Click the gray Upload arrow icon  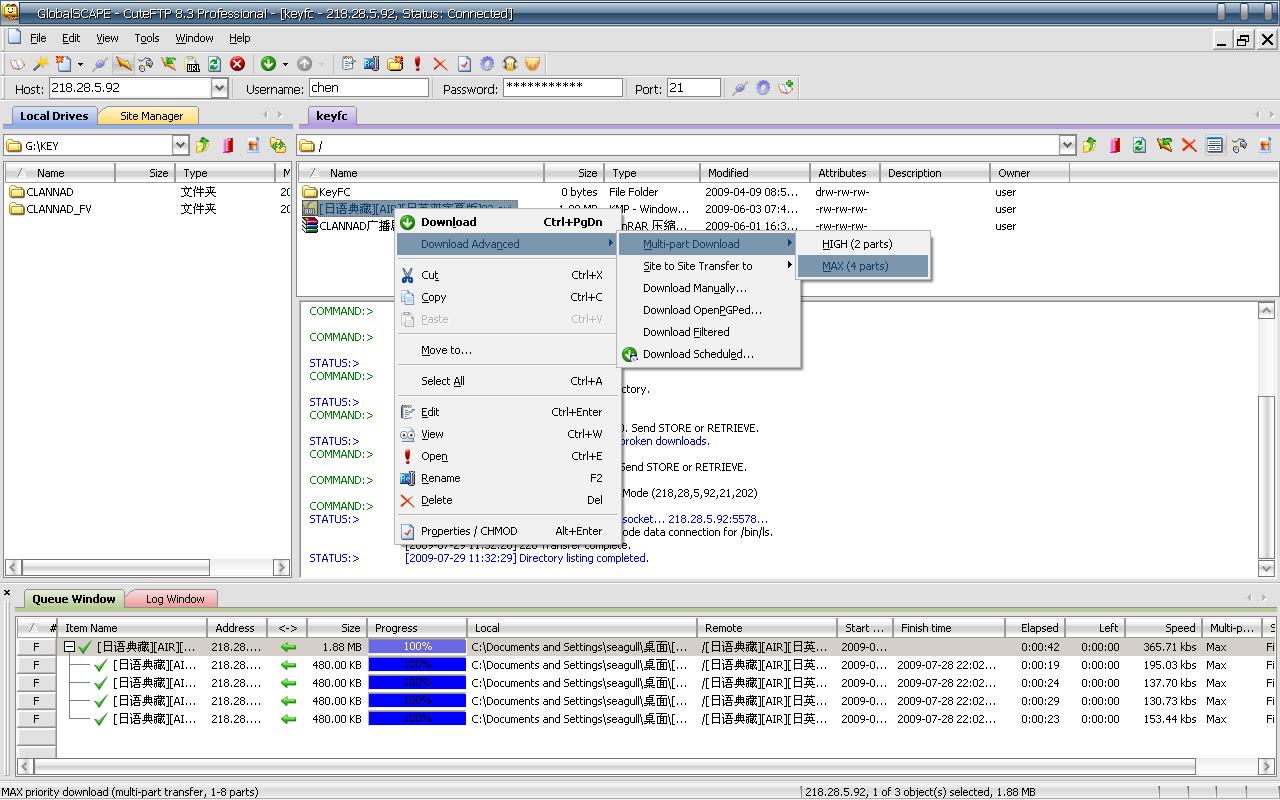pos(305,64)
